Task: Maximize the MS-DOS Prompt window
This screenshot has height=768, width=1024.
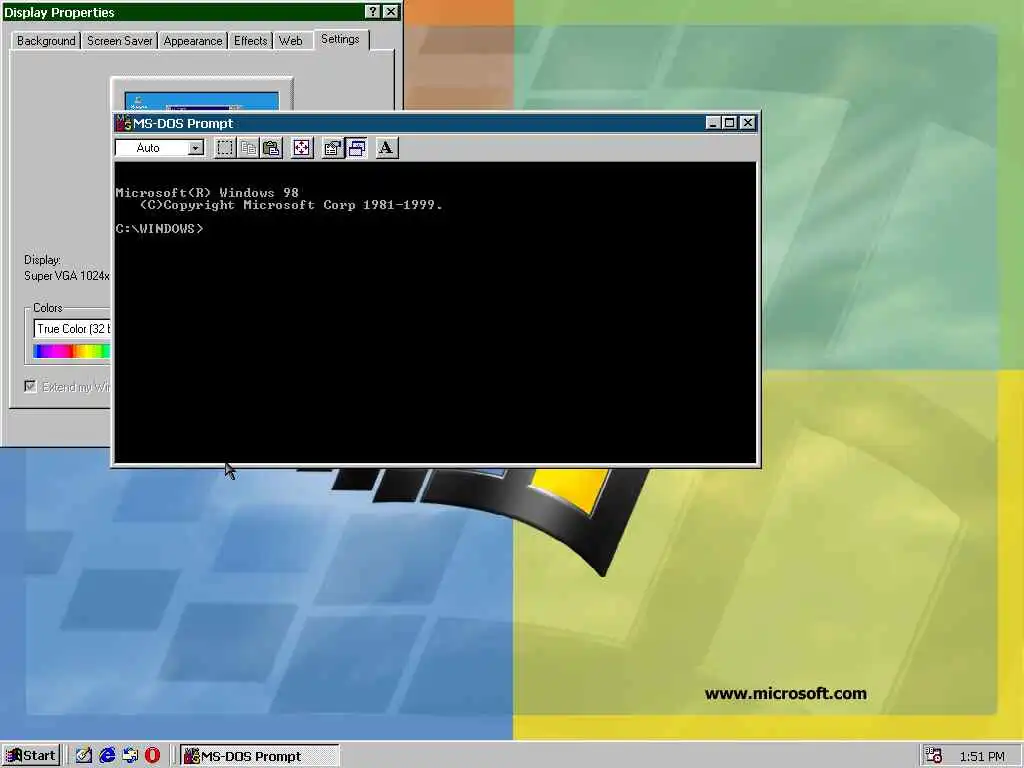Action: pyautogui.click(x=729, y=123)
